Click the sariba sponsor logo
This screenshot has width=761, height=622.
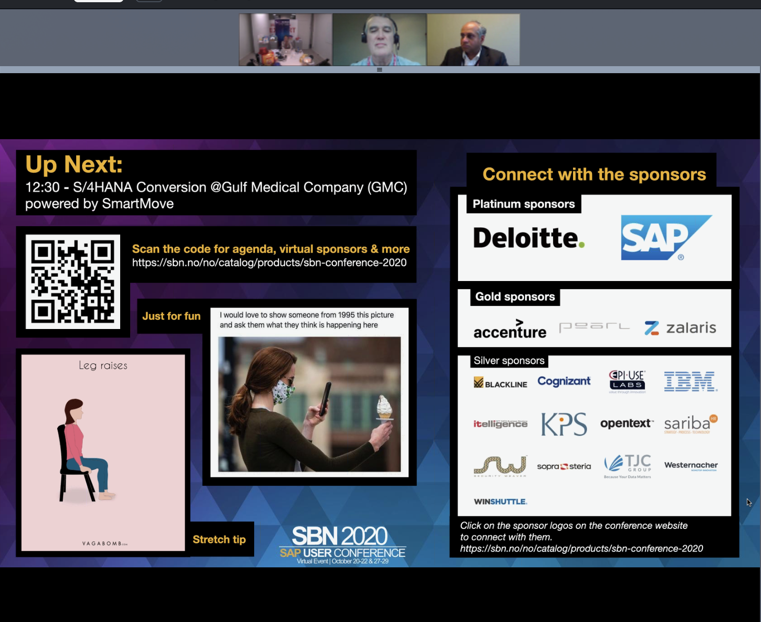(691, 424)
